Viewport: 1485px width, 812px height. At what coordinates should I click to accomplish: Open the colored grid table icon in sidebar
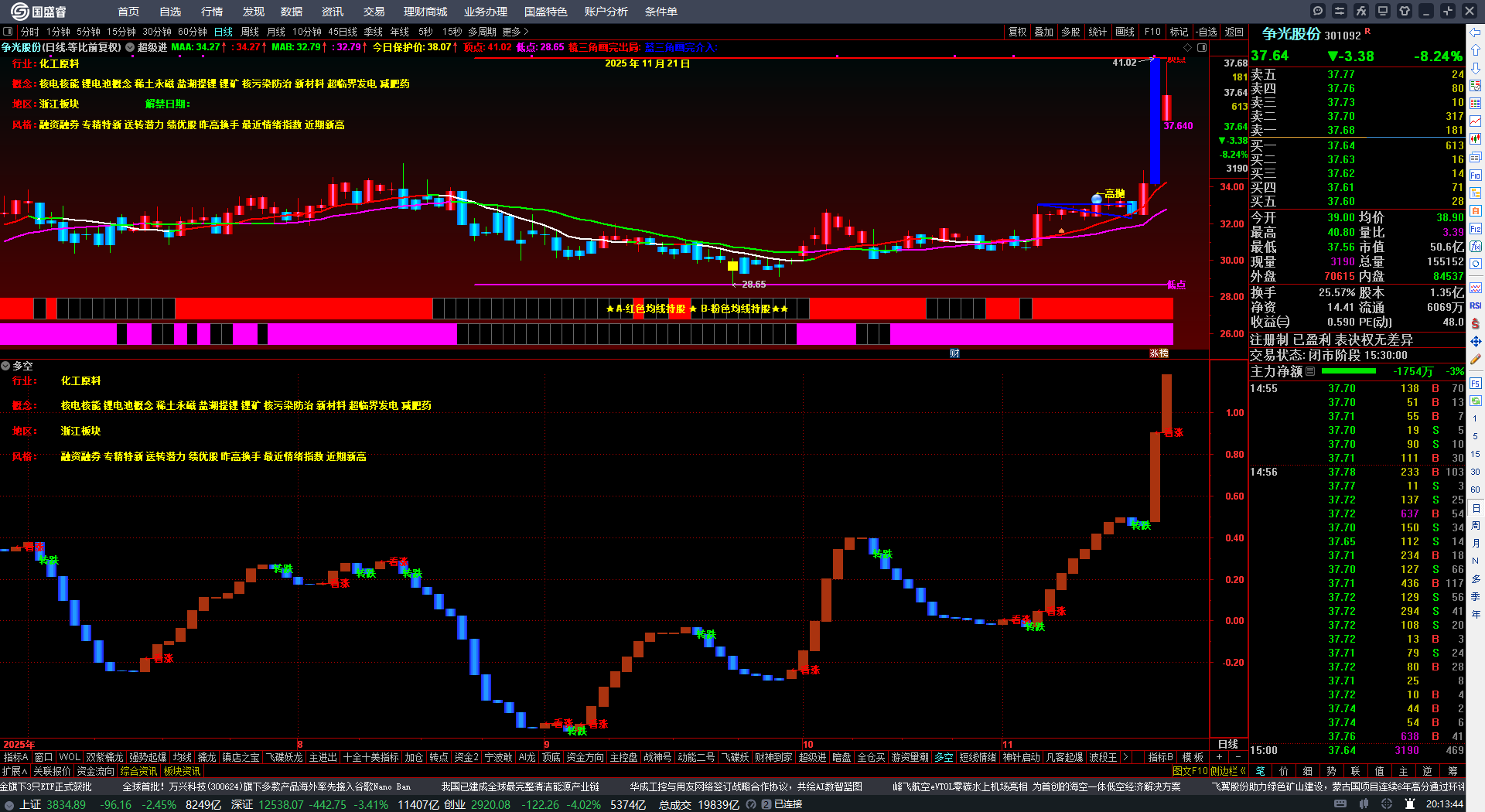click(x=1476, y=103)
